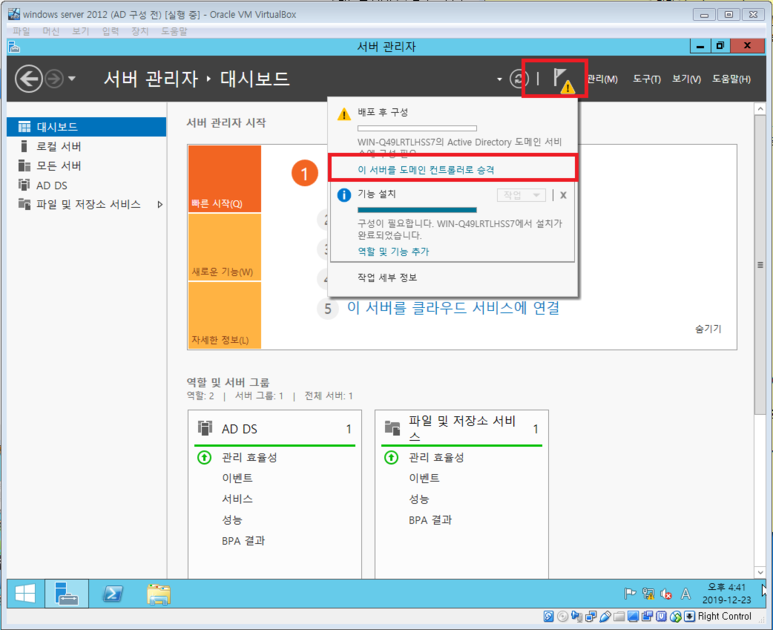This screenshot has height=630, width=773.
Task: Select the 자세한 정보(L) tile
Action: [x=224, y=315]
